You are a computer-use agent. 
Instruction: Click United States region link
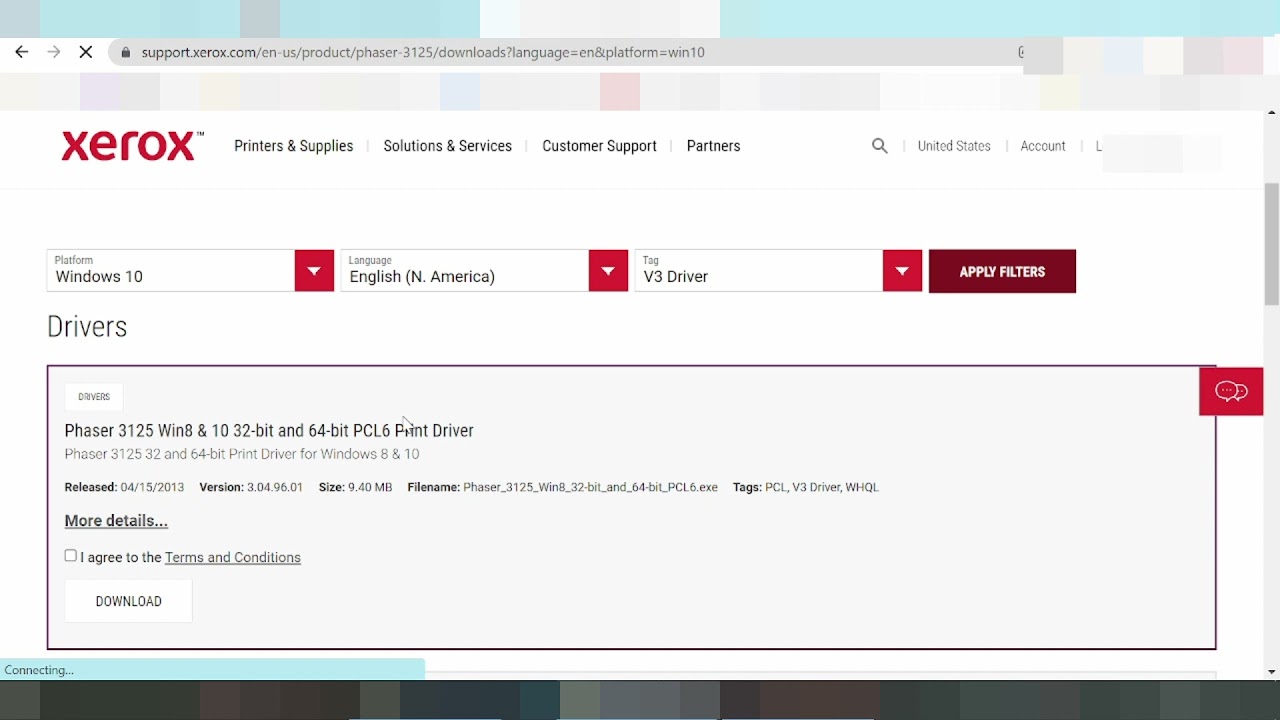tap(954, 146)
